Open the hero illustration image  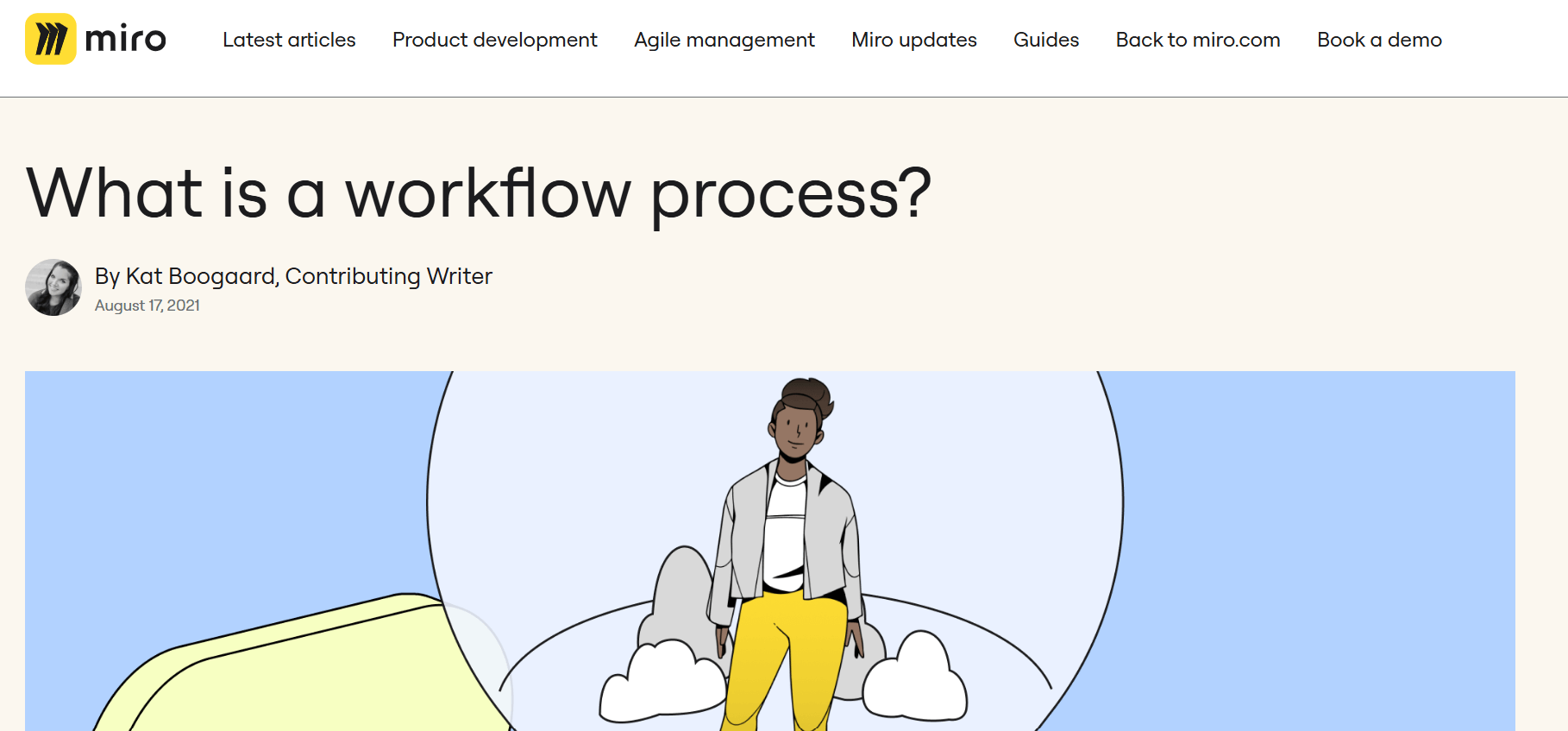[x=770, y=551]
